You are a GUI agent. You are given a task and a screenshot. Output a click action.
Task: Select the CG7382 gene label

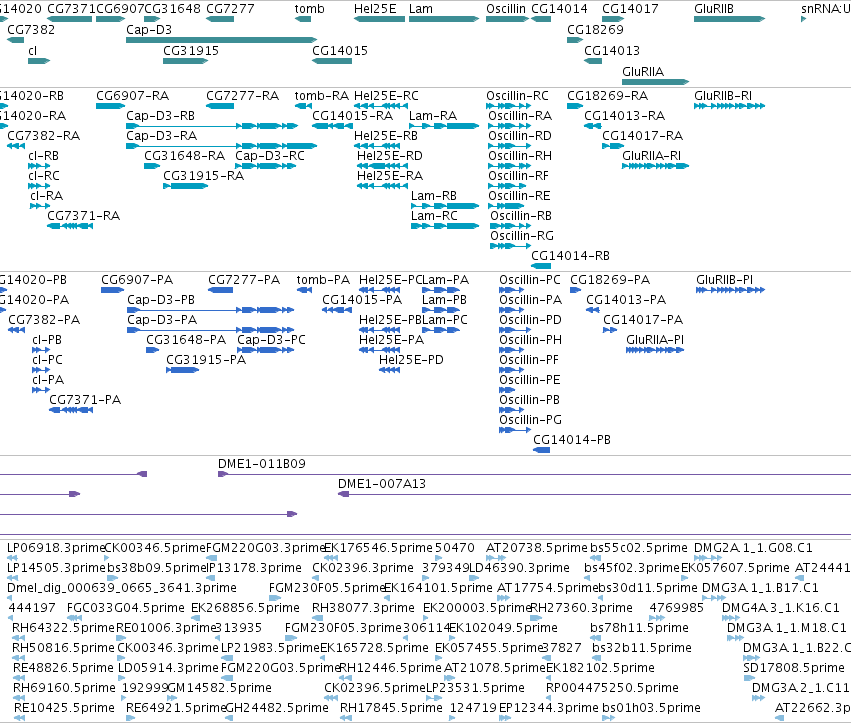[x=31, y=30]
